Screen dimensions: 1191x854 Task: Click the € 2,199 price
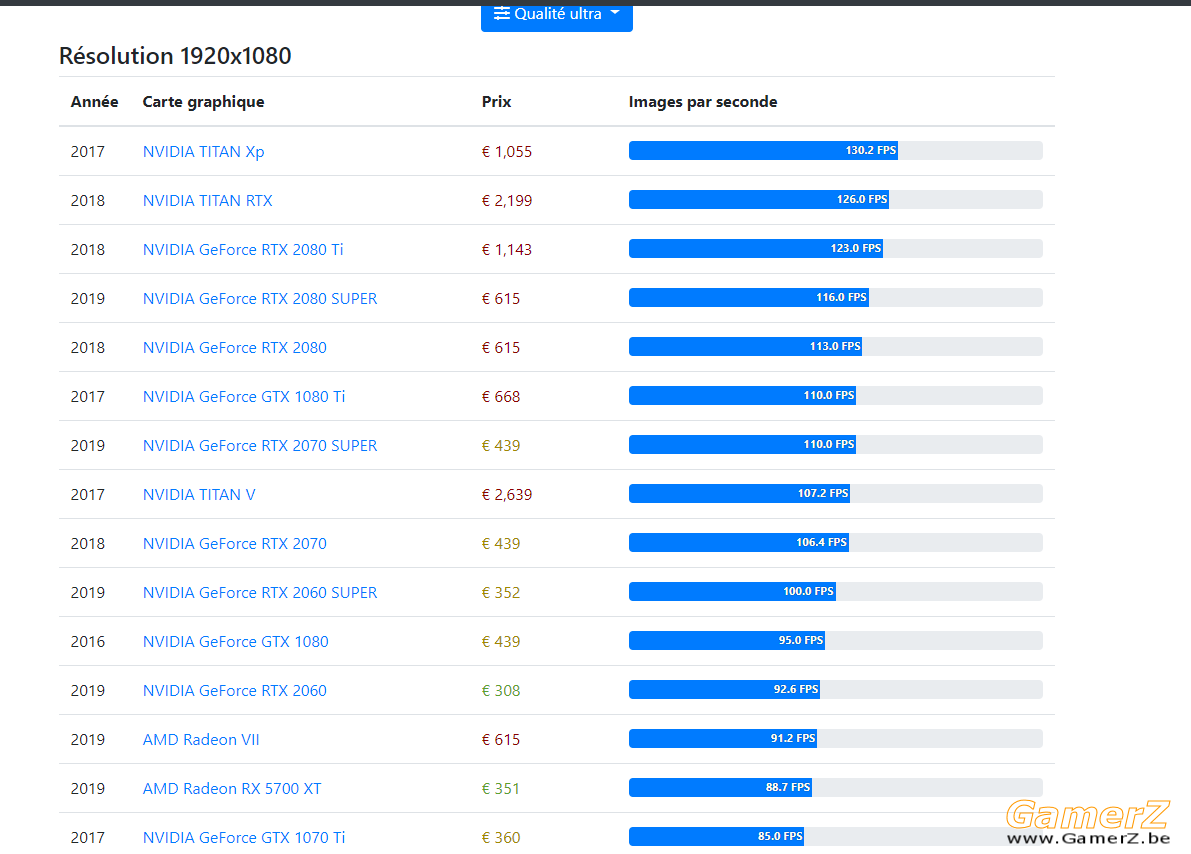click(507, 201)
